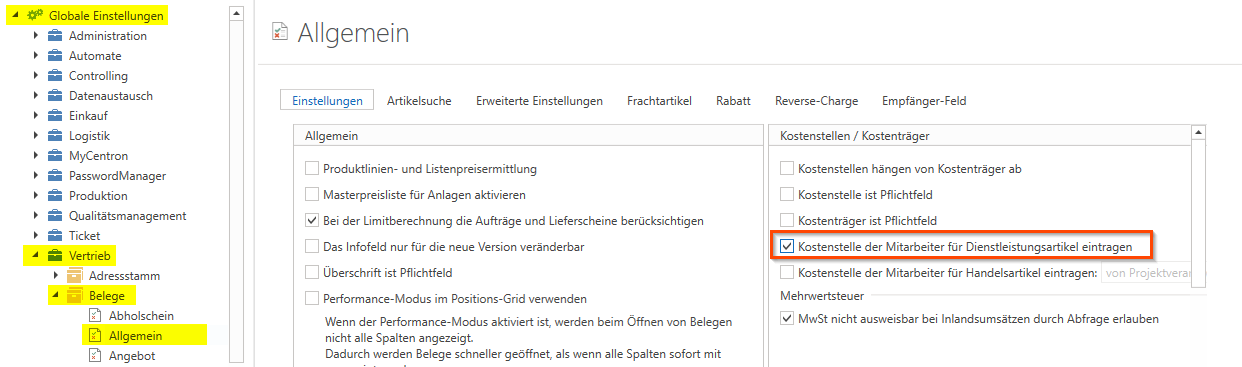Screen dimensions: 1242x367
Task: Click the Abholschein document icon
Action: tap(96, 316)
